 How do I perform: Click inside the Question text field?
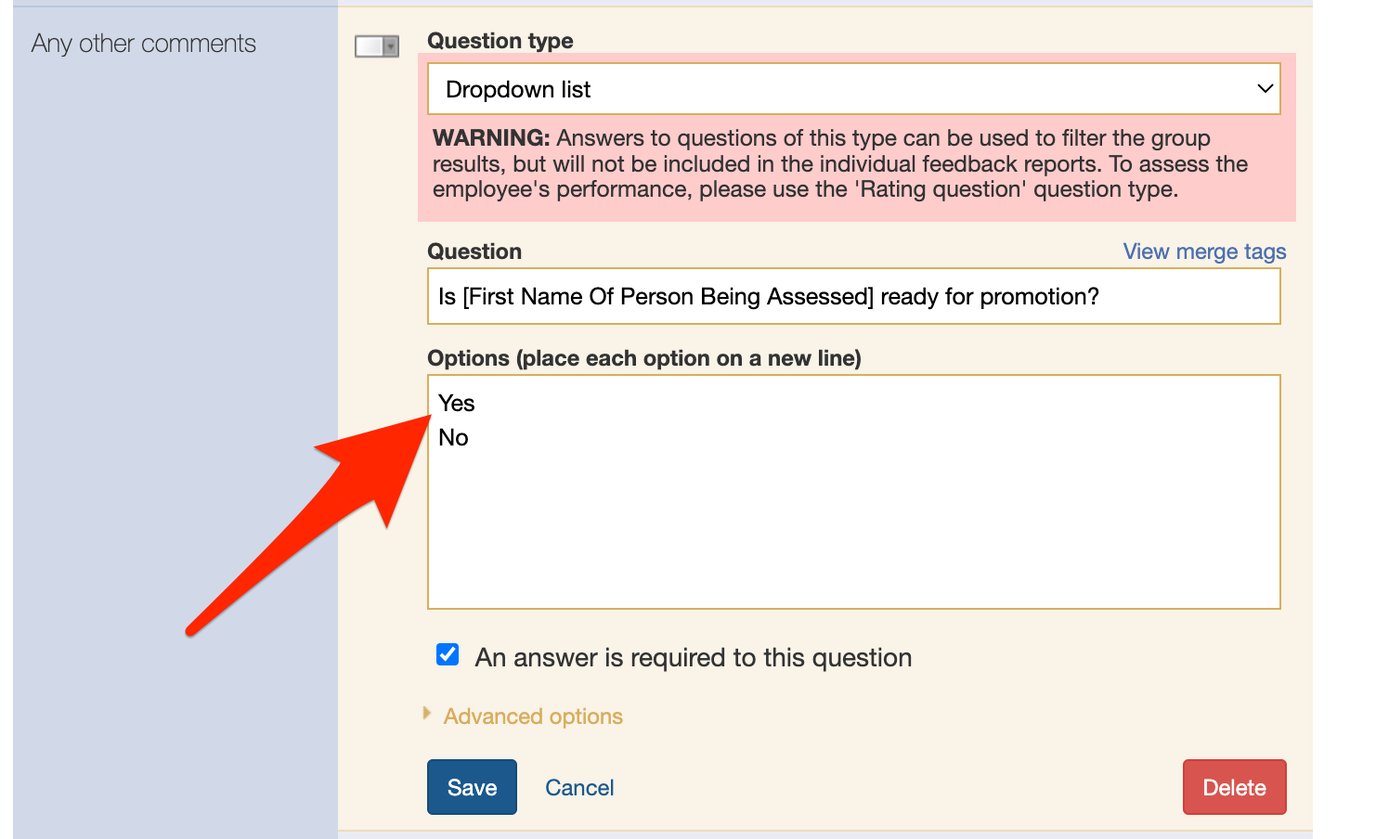(854, 296)
